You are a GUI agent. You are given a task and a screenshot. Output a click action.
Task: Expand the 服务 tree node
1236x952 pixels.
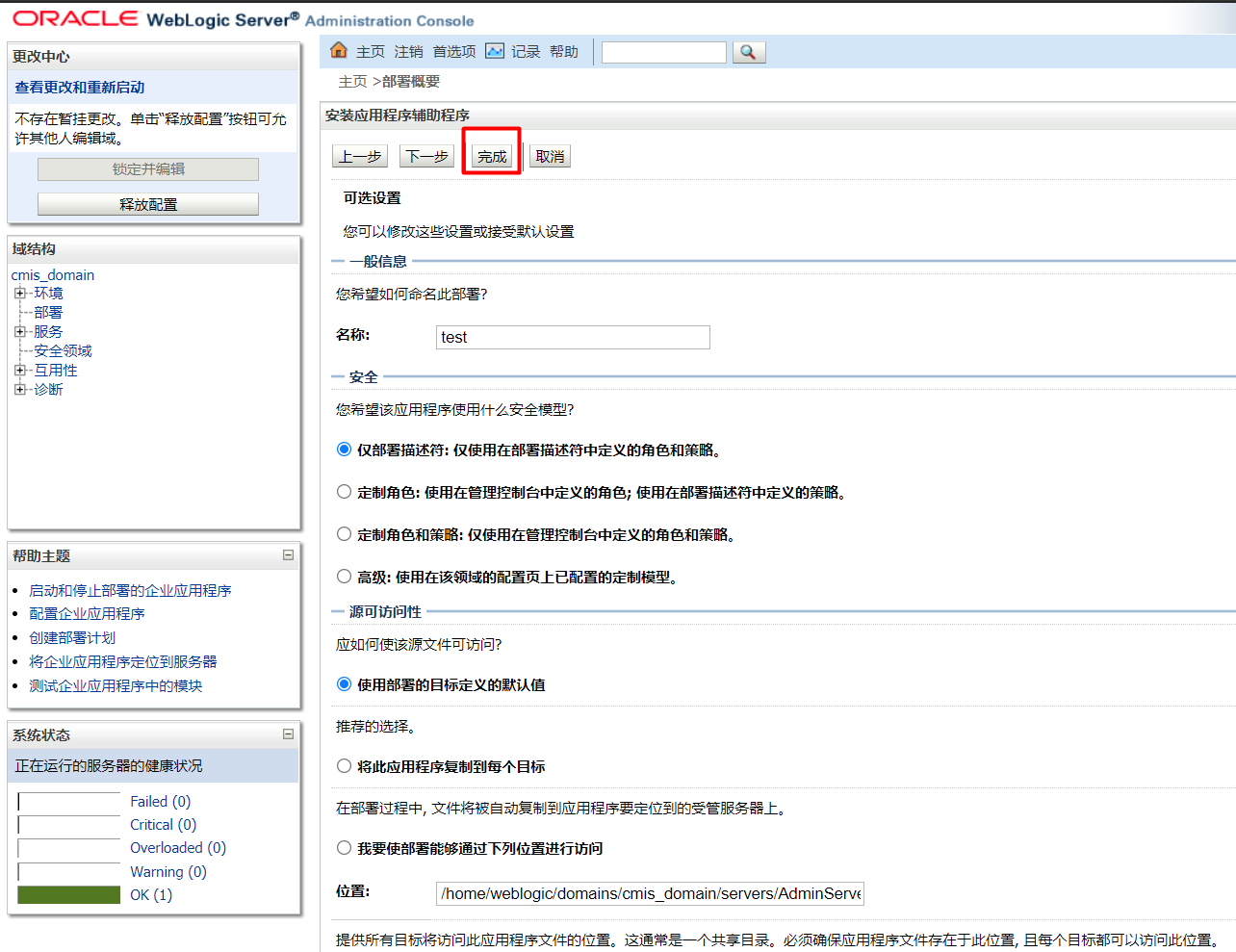pos(20,332)
